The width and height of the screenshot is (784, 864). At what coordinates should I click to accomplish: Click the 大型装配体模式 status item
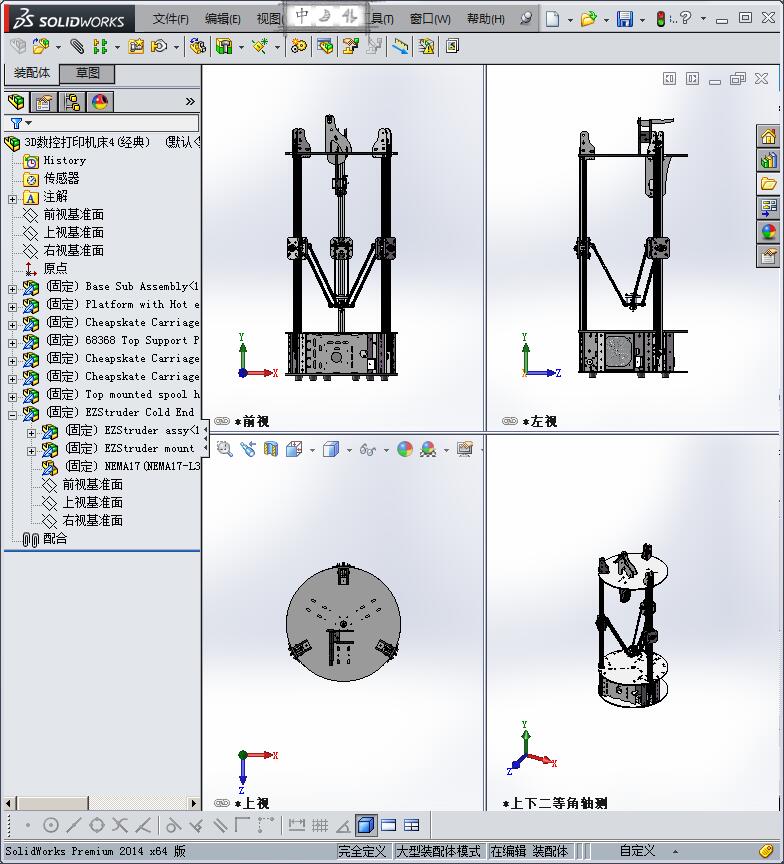point(439,851)
